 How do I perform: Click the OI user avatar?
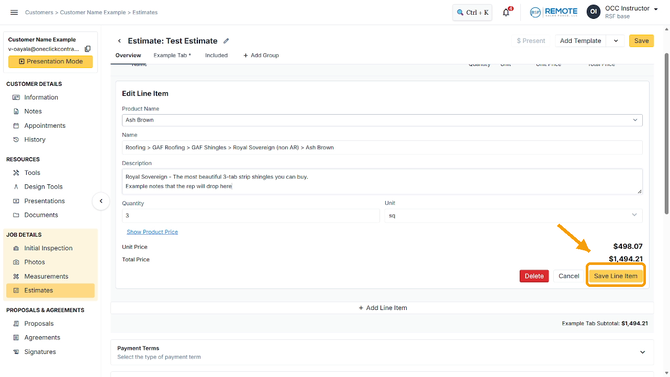593,12
